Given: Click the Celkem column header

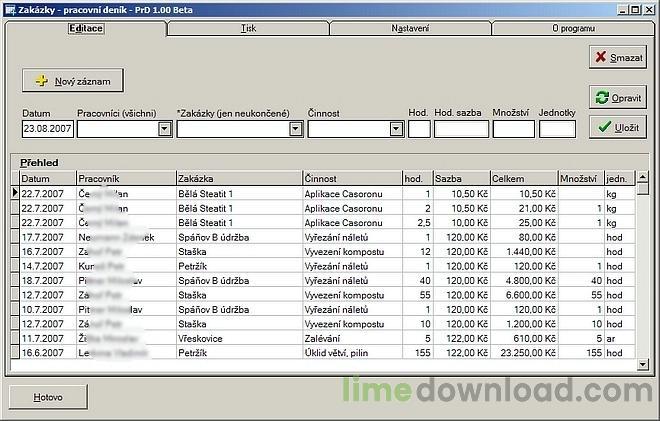Looking at the screenshot, I should tap(524, 178).
